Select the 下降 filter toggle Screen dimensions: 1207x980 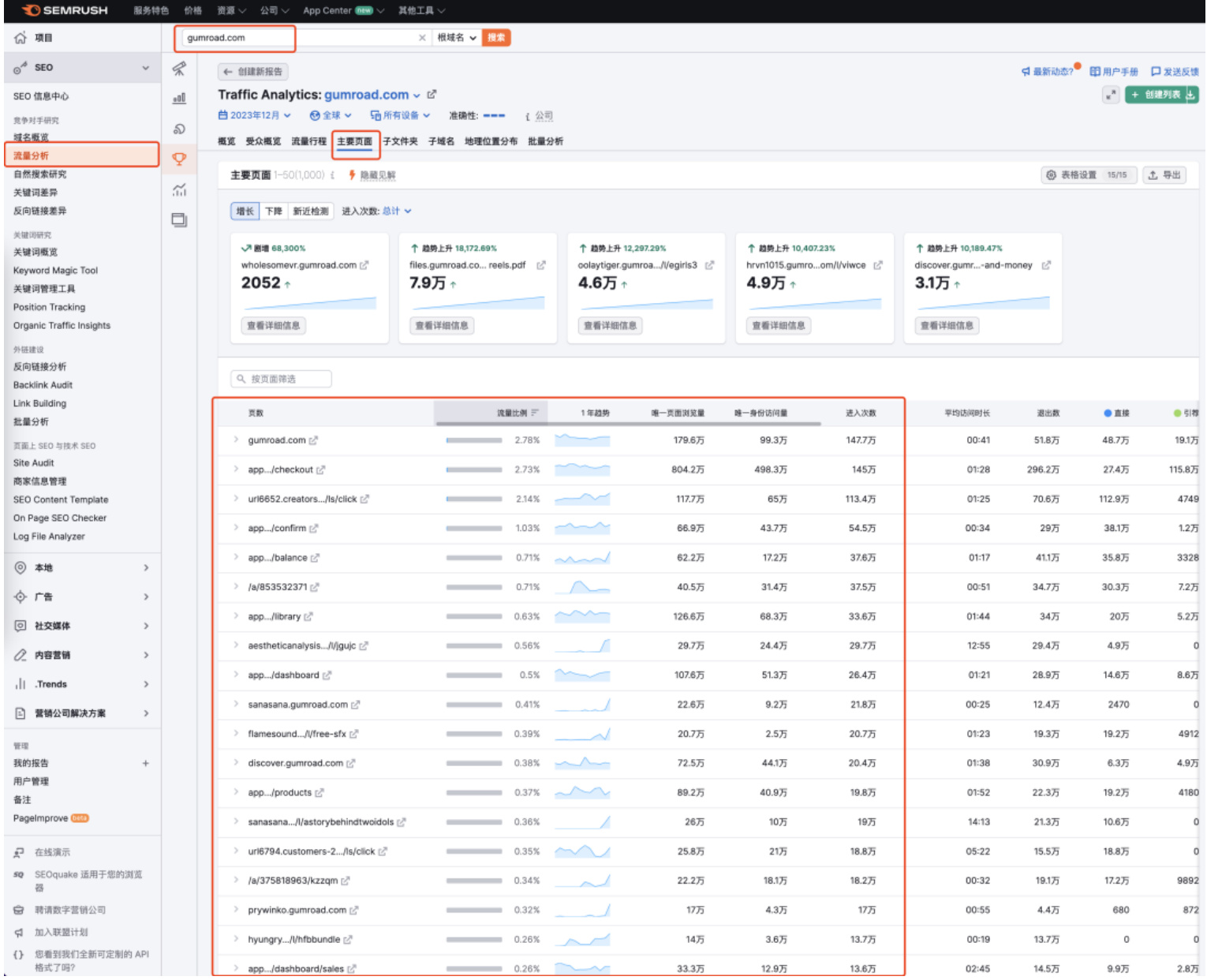point(274,211)
